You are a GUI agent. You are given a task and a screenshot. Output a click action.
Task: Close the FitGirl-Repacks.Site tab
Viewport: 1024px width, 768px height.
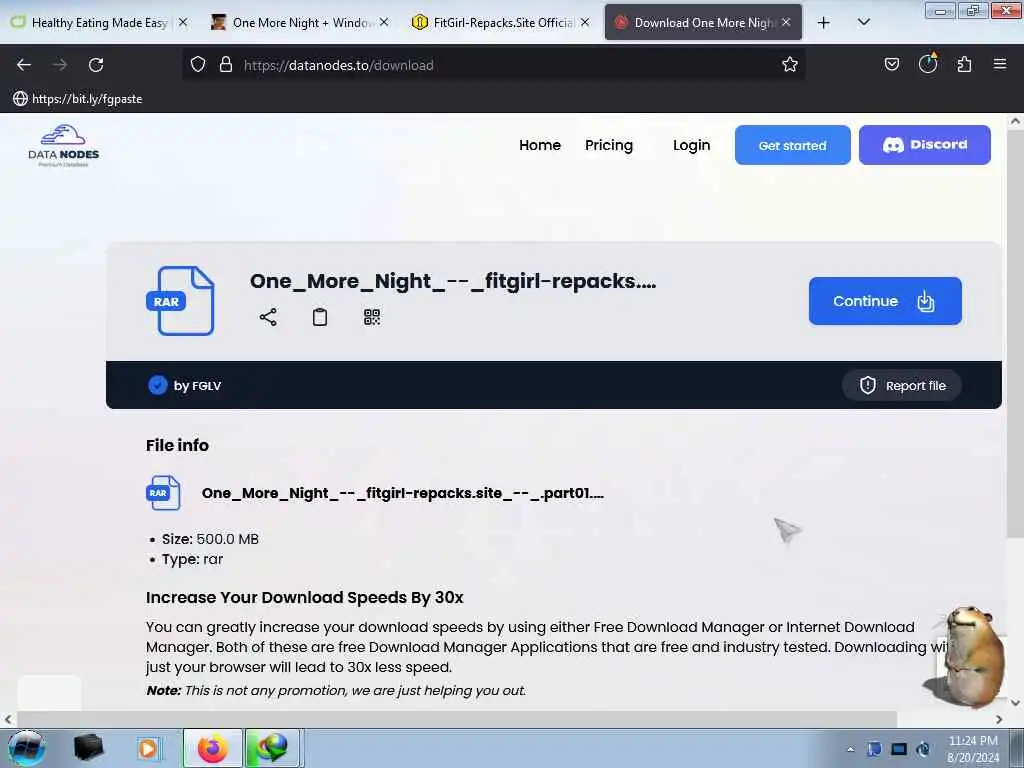[585, 22]
